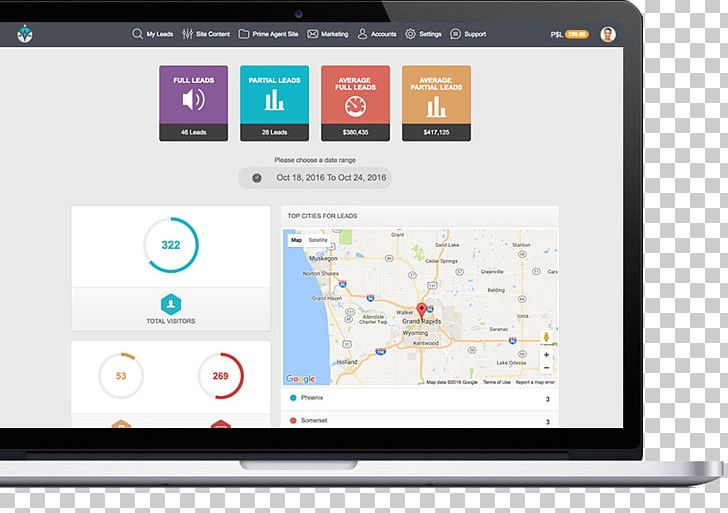Click the Accounts person icon

[x=362, y=34]
